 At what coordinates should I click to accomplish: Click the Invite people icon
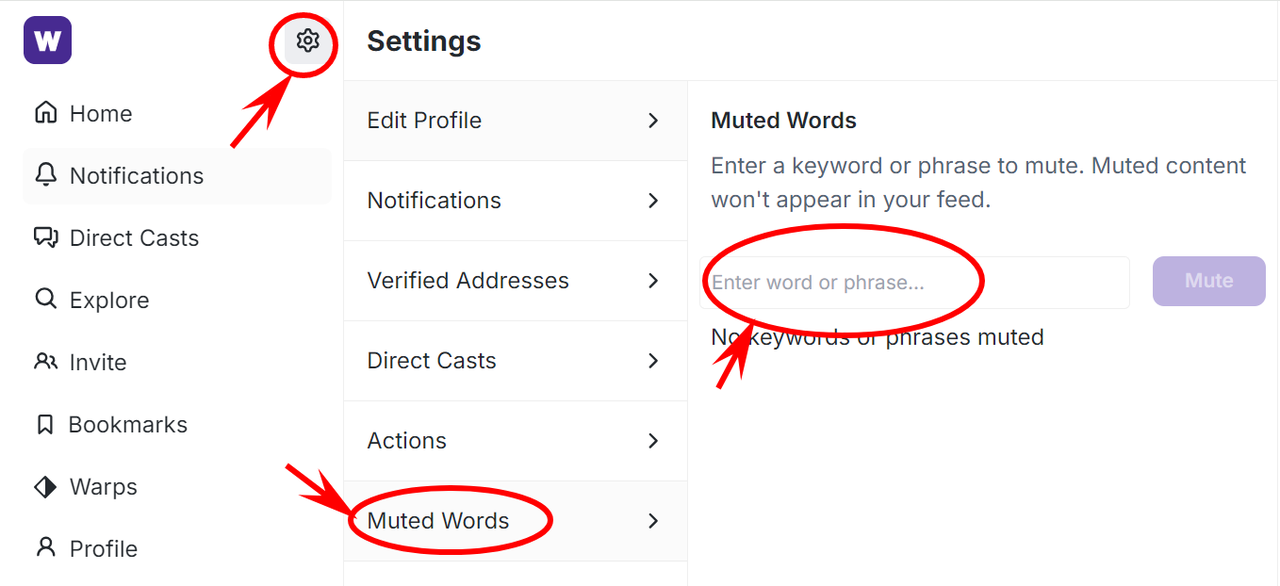pos(45,362)
